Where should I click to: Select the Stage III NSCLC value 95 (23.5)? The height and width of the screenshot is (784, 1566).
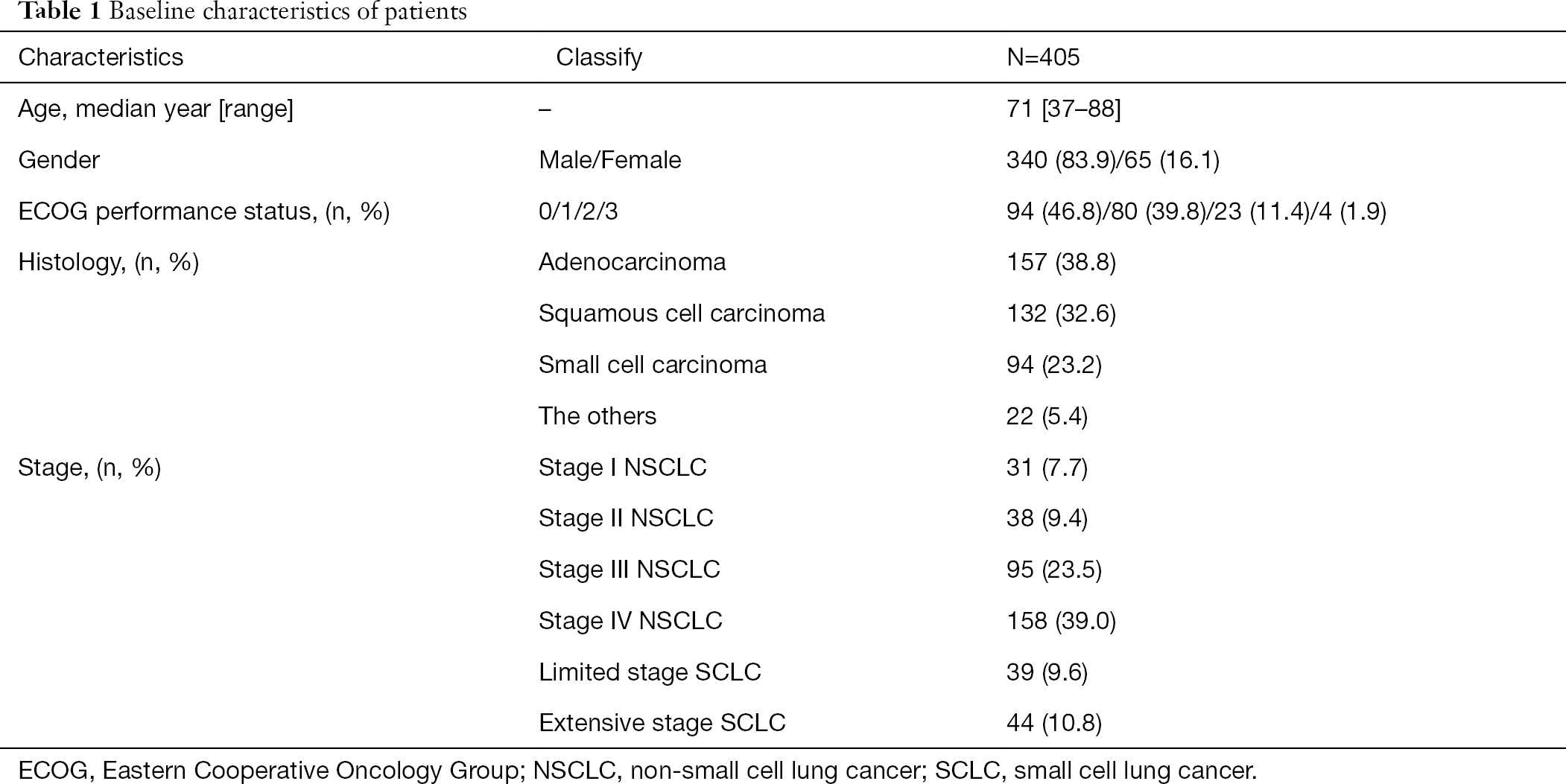click(1054, 570)
